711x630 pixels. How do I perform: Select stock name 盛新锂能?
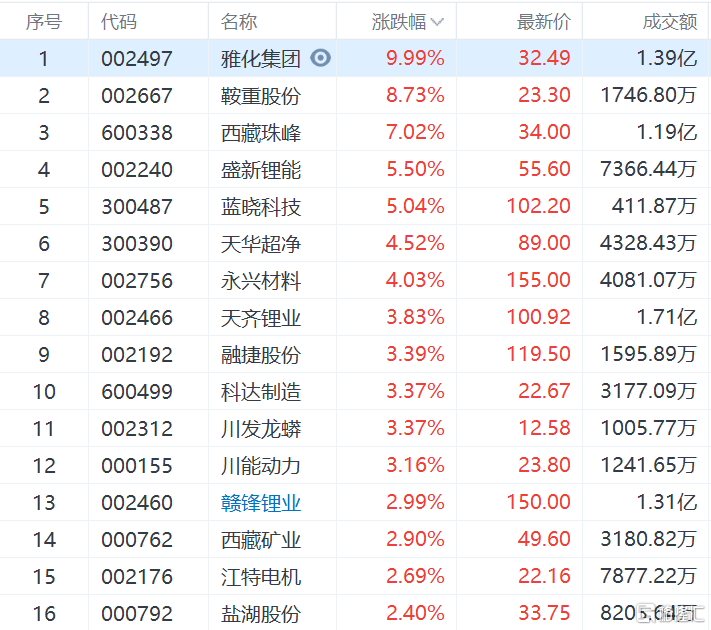[x=261, y=170]
